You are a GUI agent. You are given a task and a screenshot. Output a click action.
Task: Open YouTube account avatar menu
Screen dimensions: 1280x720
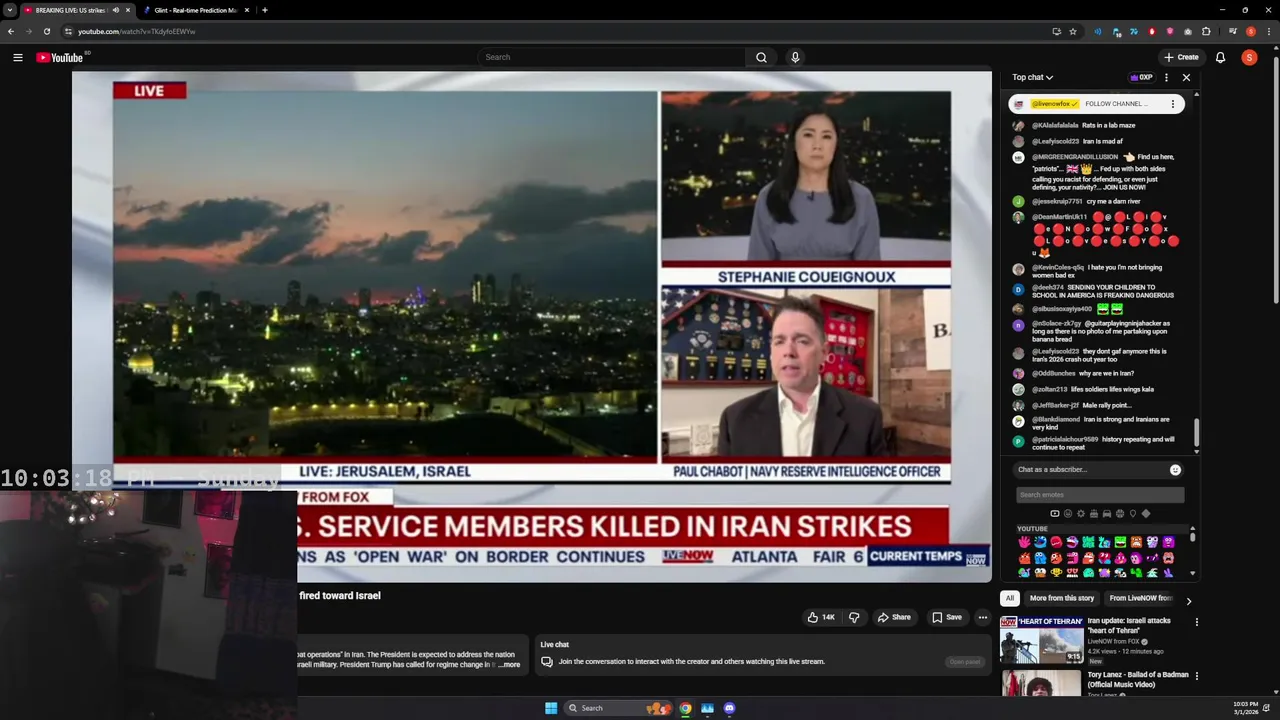1249,57
